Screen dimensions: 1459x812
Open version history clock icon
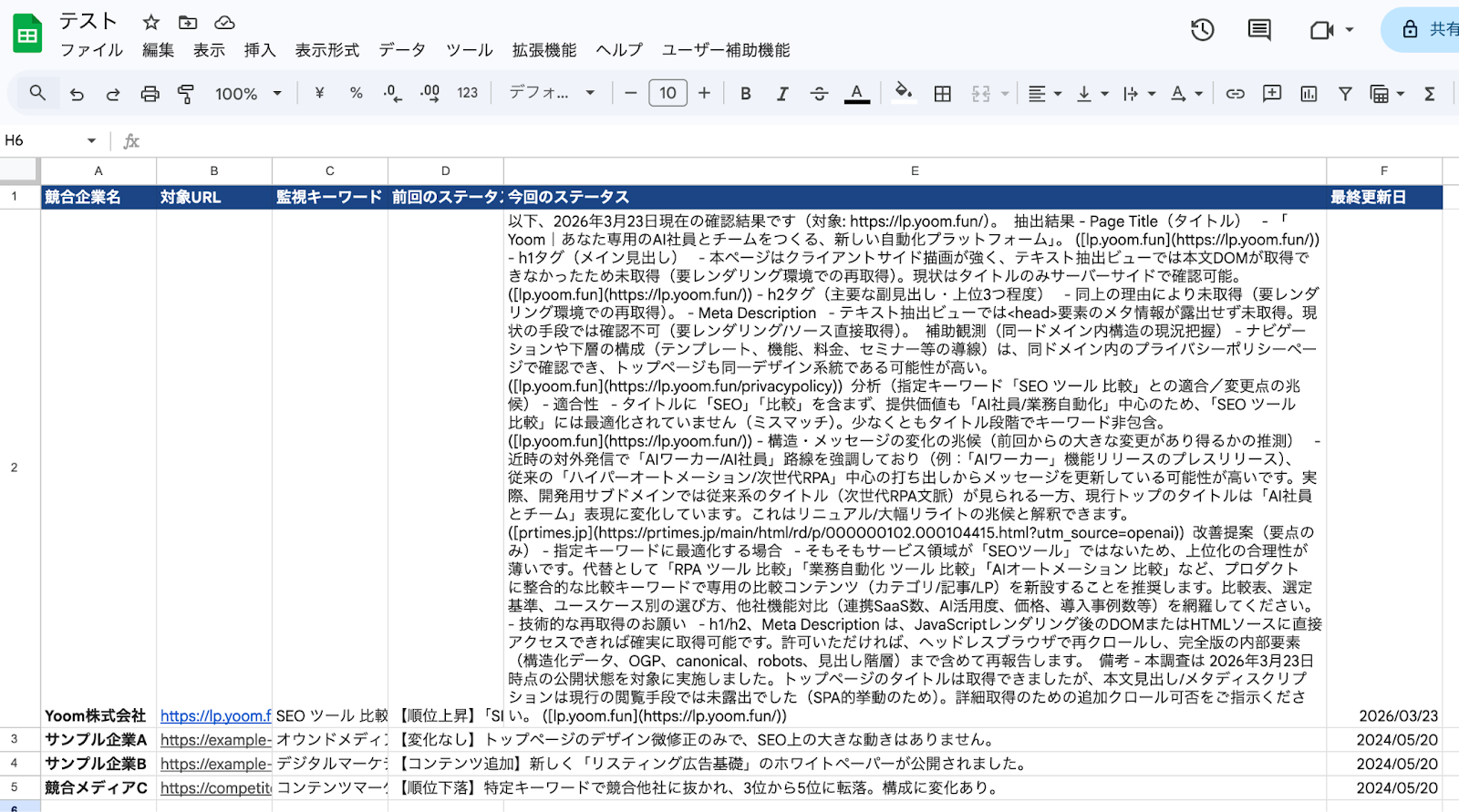click(1203, 30)
